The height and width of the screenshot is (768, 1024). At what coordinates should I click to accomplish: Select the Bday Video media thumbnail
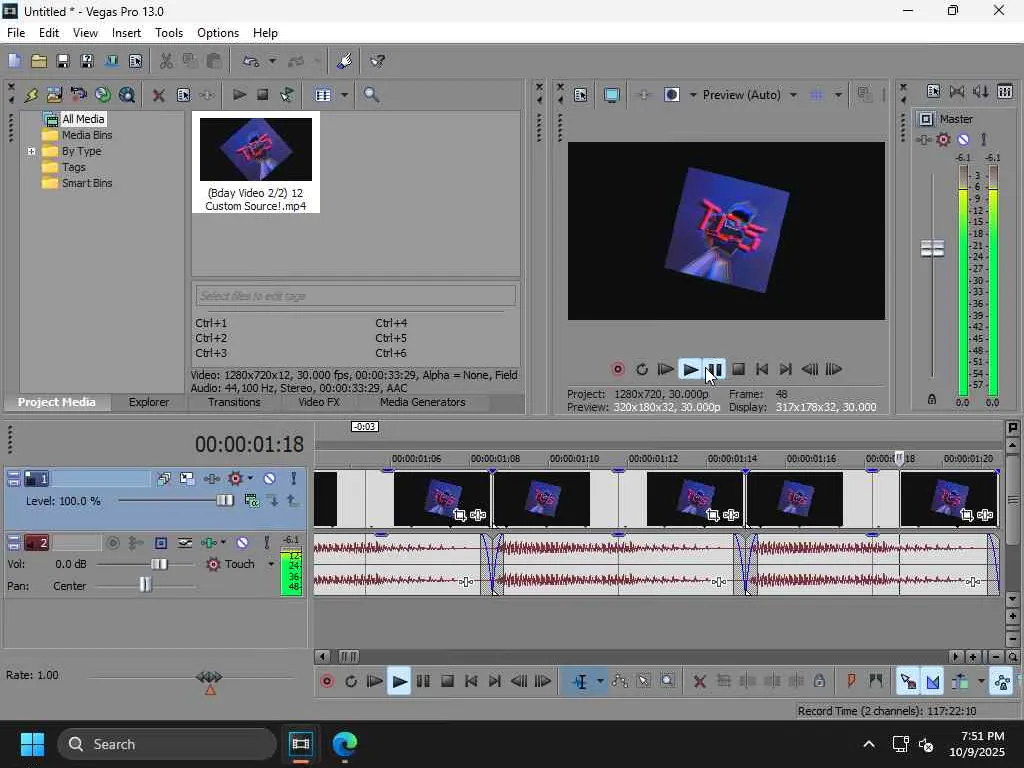pyautogui.click(x=255, y=162)
